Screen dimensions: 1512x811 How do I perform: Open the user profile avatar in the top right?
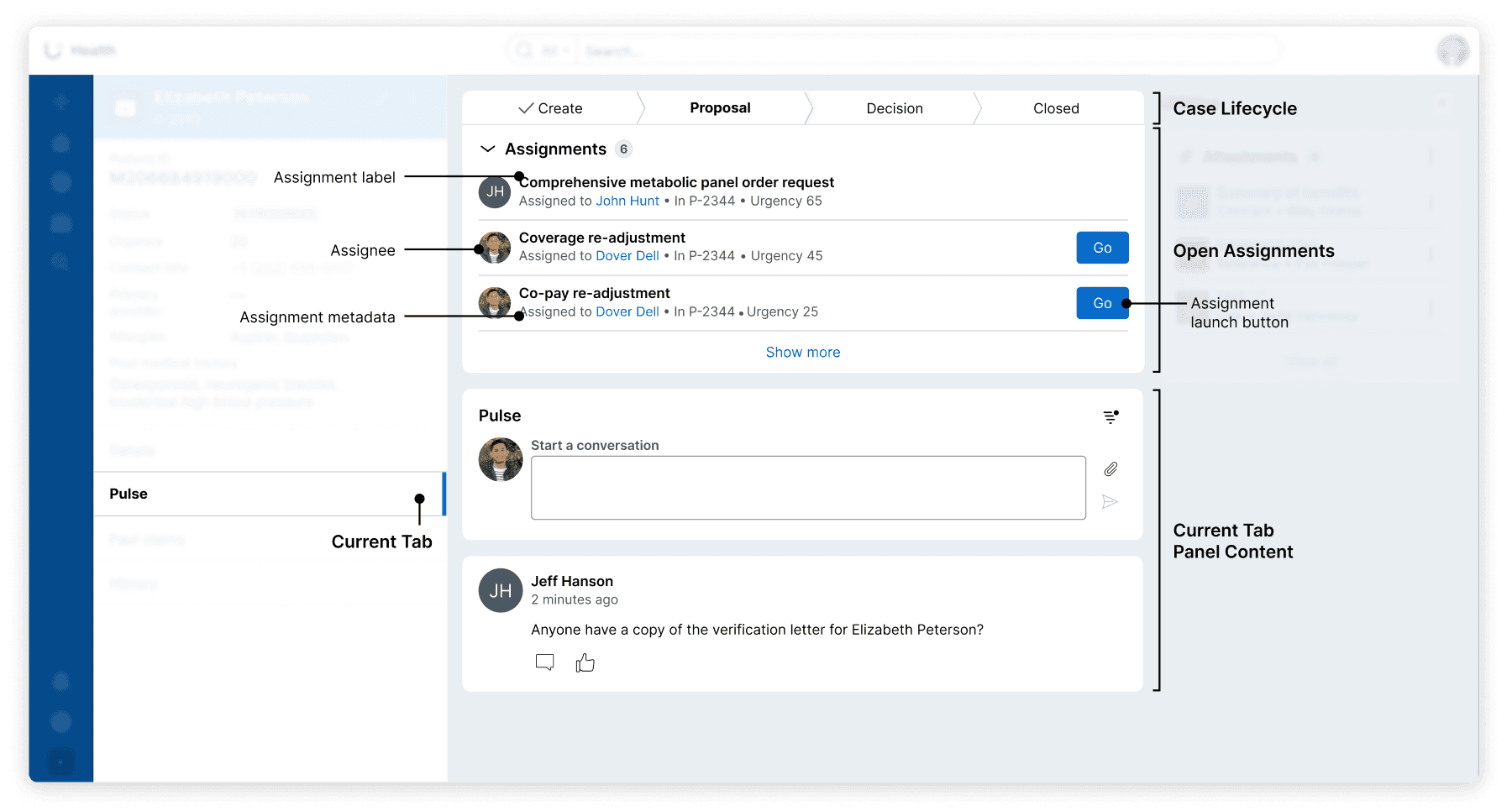pos(1452,50)
